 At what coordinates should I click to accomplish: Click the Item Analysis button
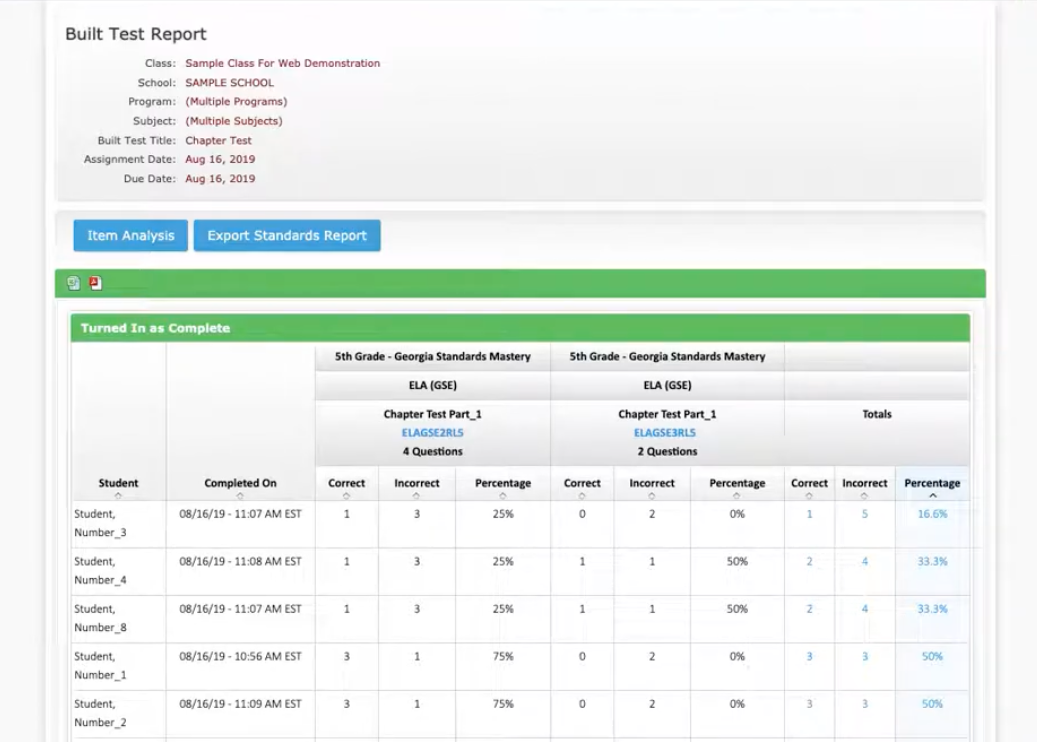point(130,235)
